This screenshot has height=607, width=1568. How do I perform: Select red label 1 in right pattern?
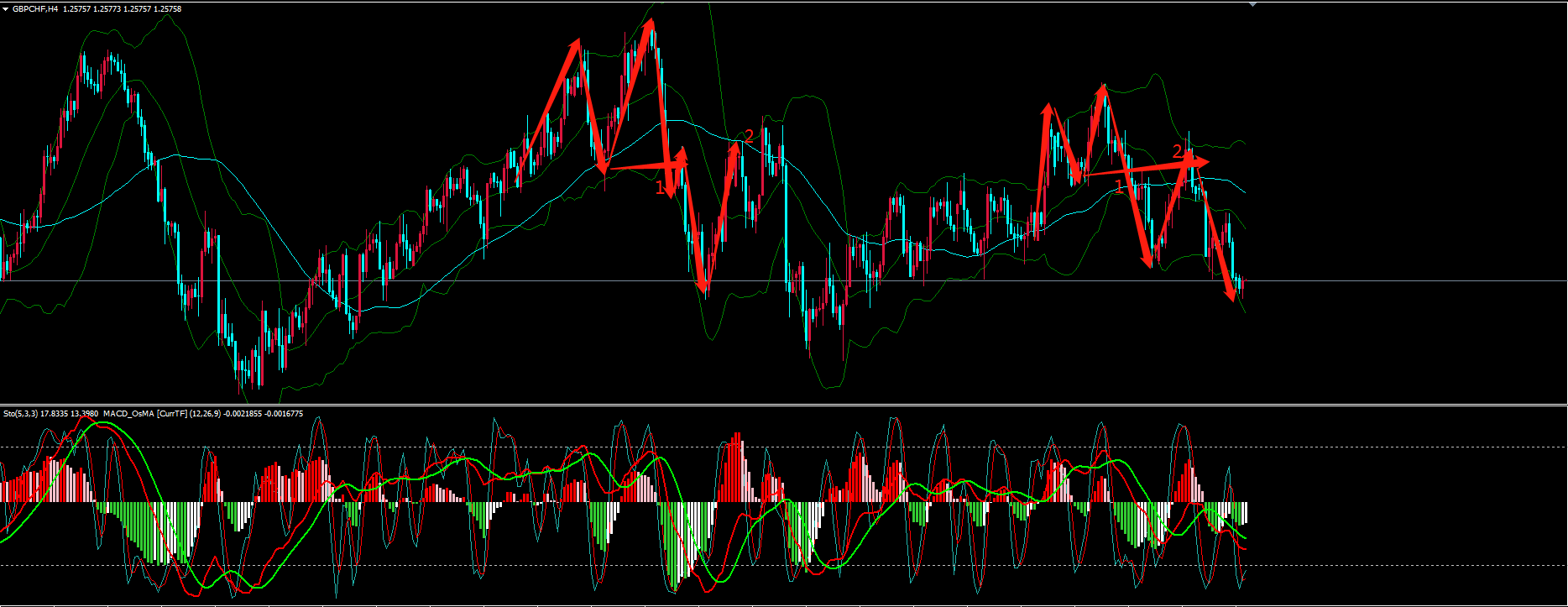(1118, 186)
